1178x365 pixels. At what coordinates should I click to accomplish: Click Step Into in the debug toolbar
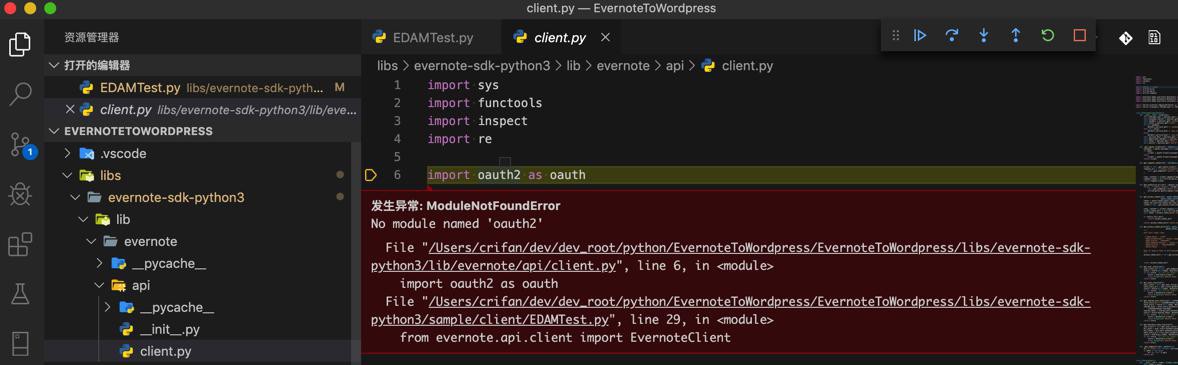[983, 35]
